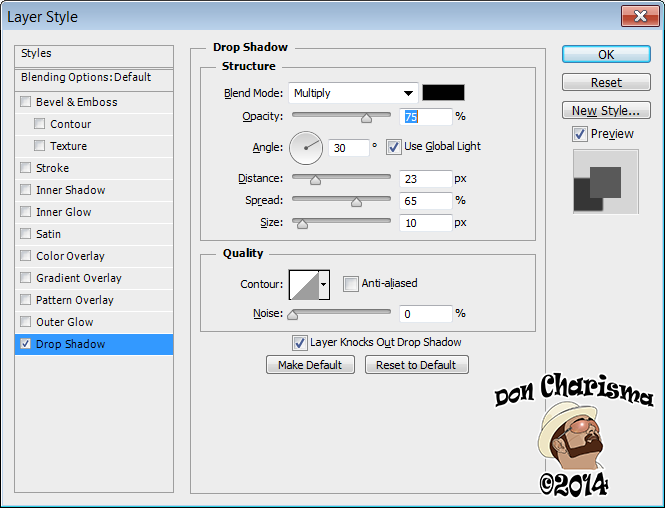
Task: Expand the Contour picker arrow
Action: (323, 285)
